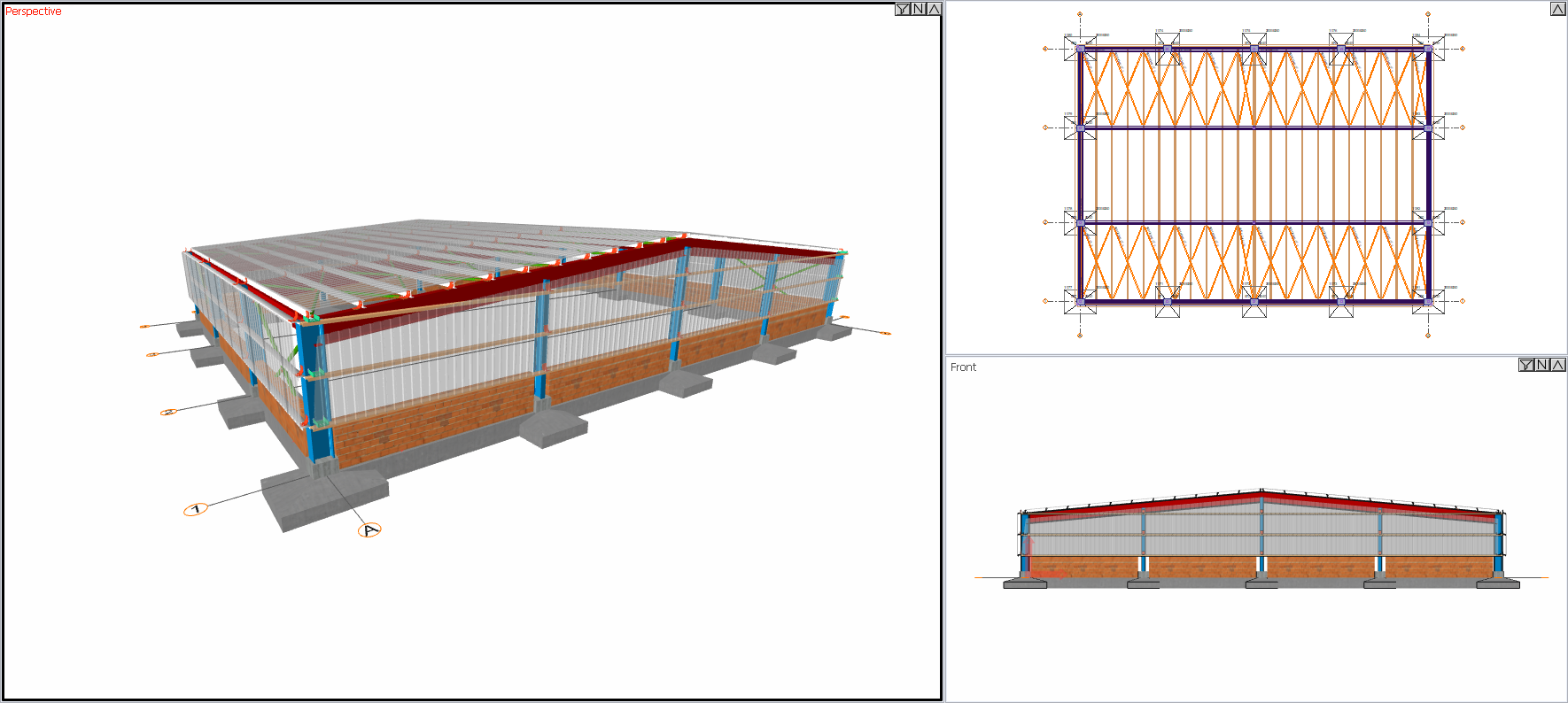Click the triangle icon in Front viewport
This screenshot has height=703, width=1568.
[x=1558, y=365]
